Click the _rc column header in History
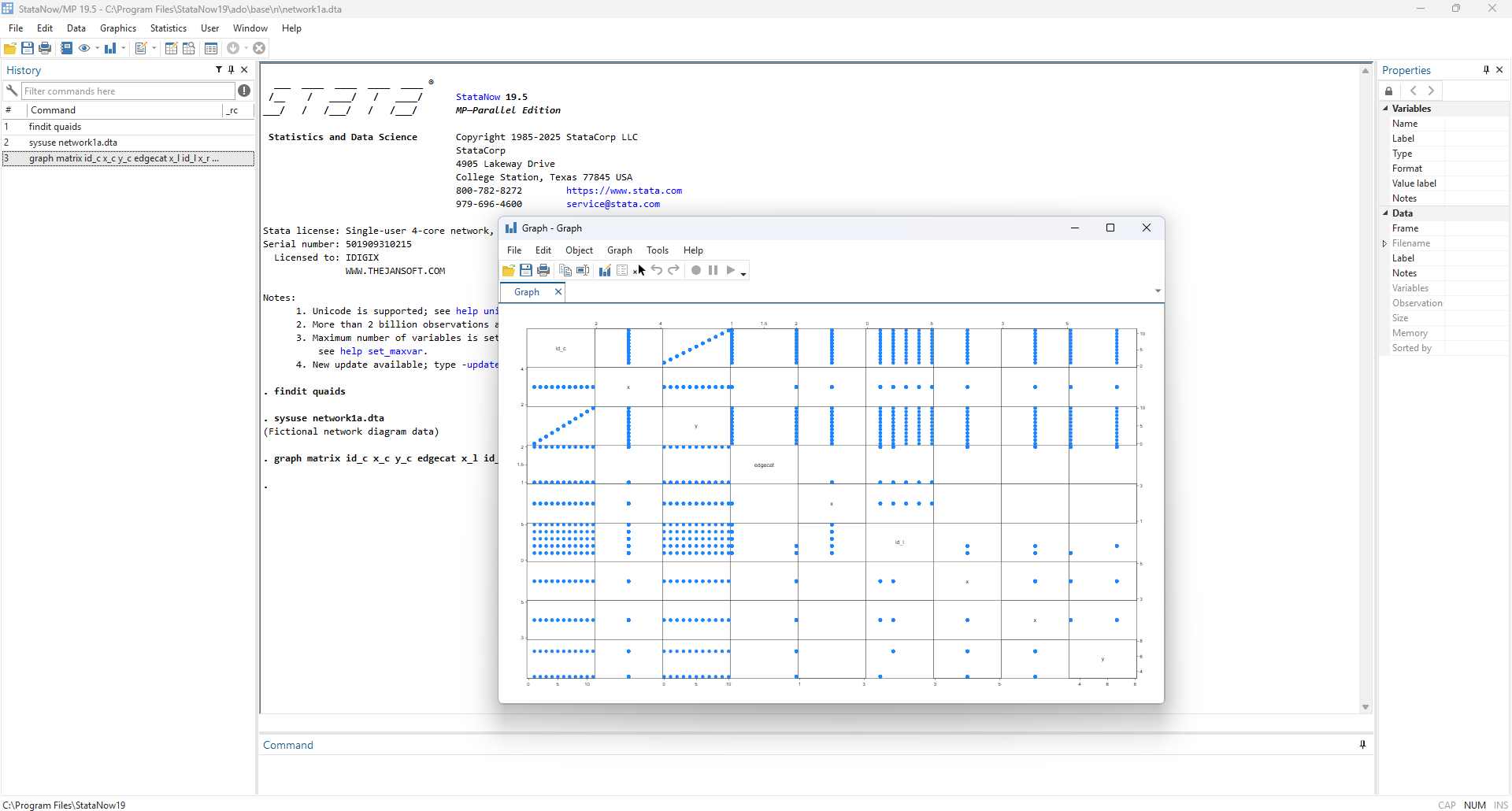The height and width of the screenshot is (811, 1512). (238, 110)
